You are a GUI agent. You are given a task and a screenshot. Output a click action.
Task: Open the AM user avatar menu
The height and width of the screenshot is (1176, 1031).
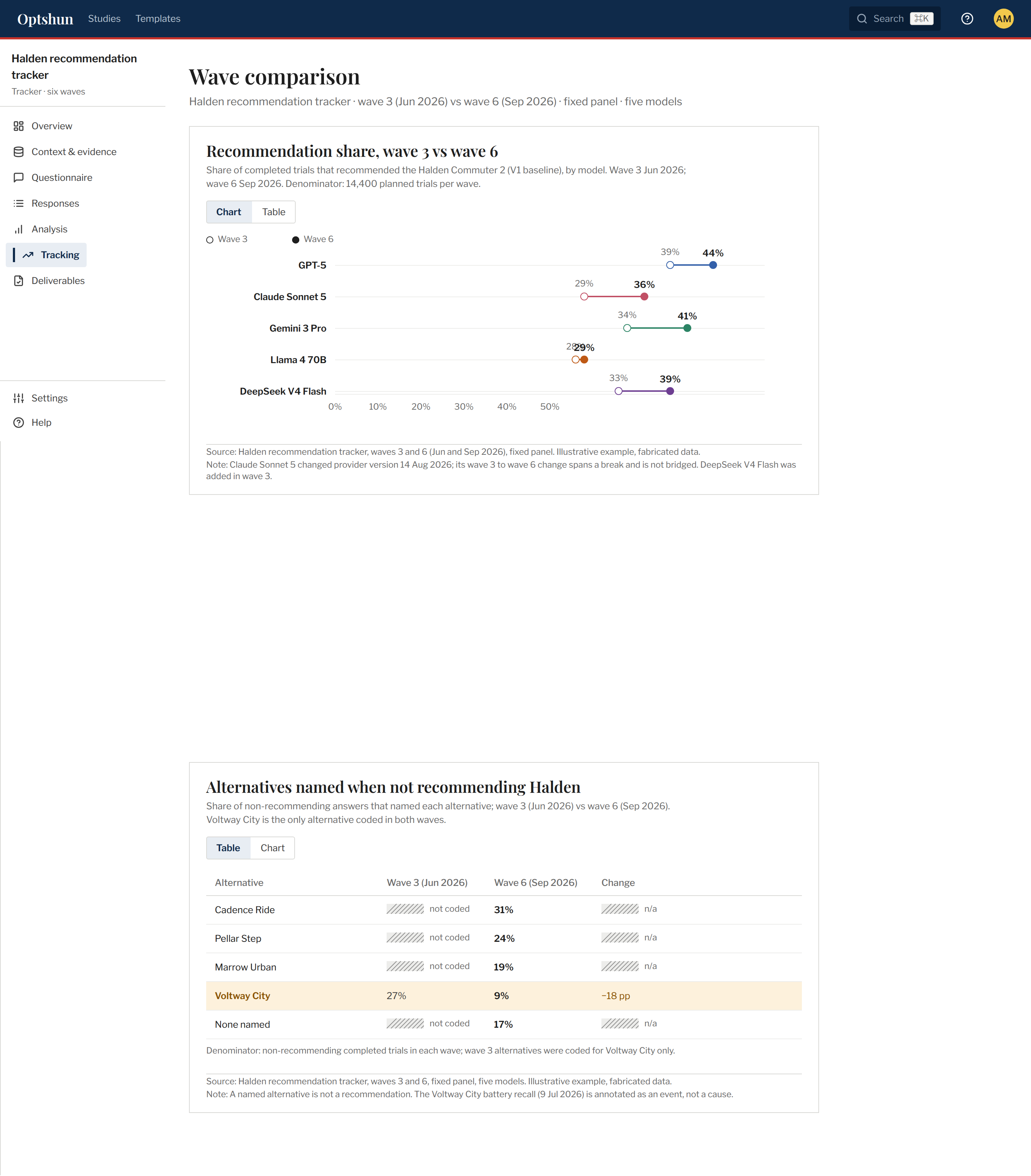coord(1003,19)
